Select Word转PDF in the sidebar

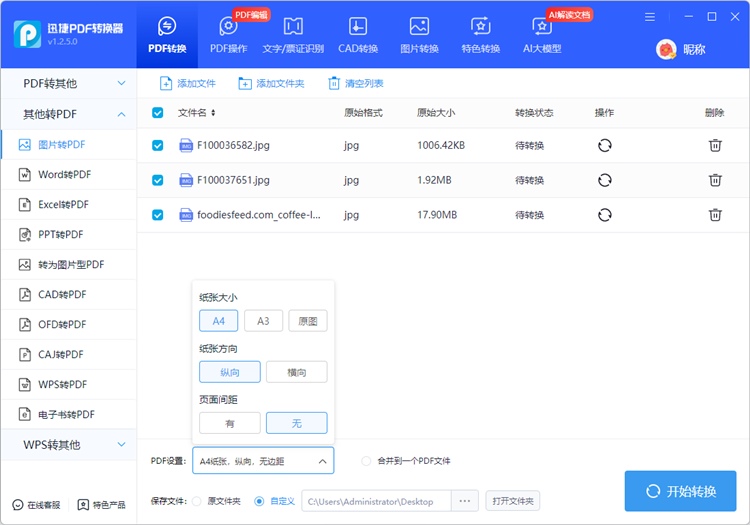tap(64, 175)
